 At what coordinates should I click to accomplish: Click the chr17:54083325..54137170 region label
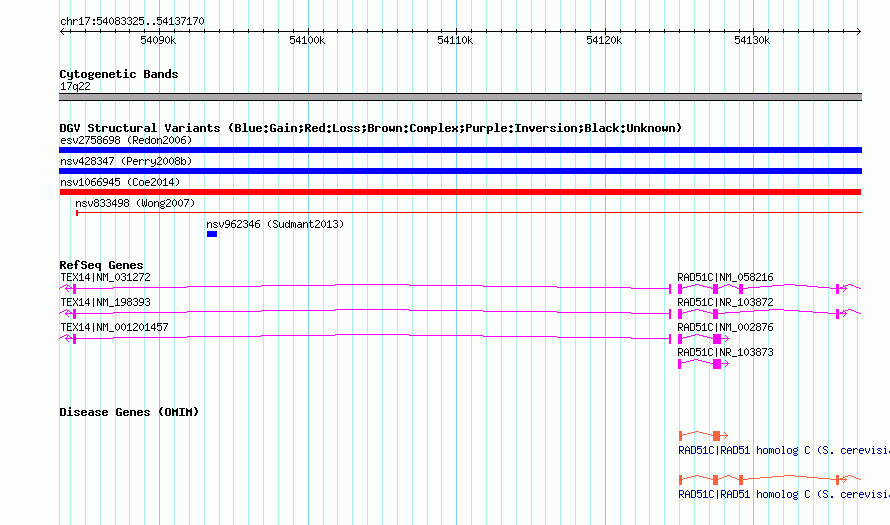pyautogui.click(x=132, y=21)
